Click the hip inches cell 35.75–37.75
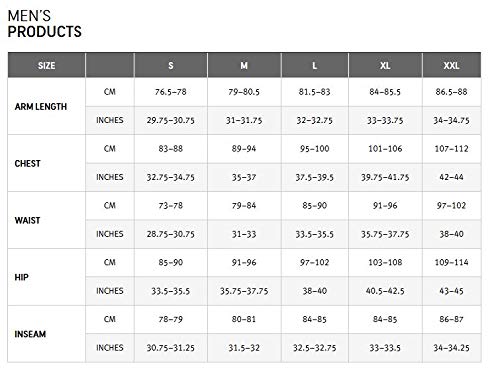 point(244,291)
